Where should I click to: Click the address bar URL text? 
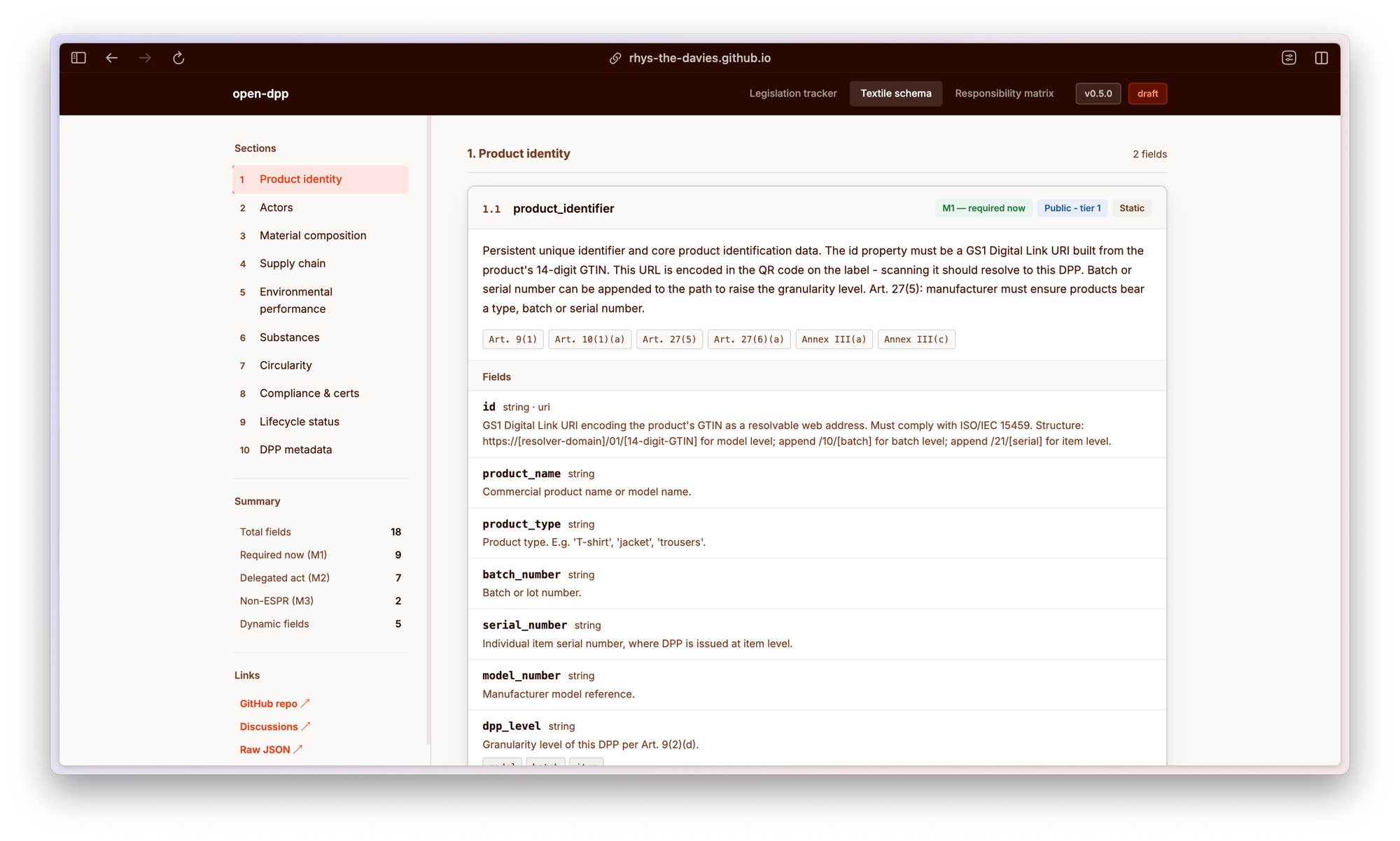coord(699,58)
